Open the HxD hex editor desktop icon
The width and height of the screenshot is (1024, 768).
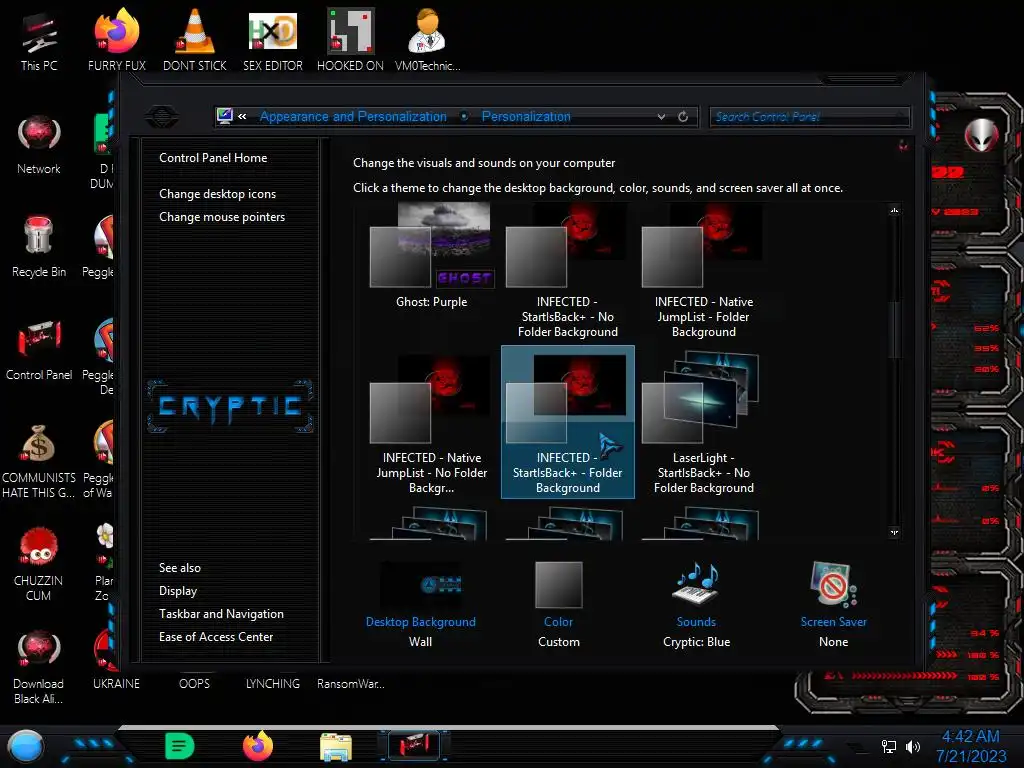point(272,40)
